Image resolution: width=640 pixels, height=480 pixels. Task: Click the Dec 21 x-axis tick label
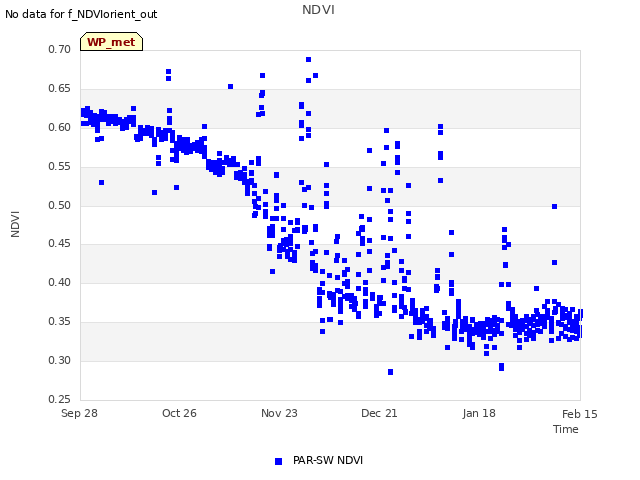point(379,413)
